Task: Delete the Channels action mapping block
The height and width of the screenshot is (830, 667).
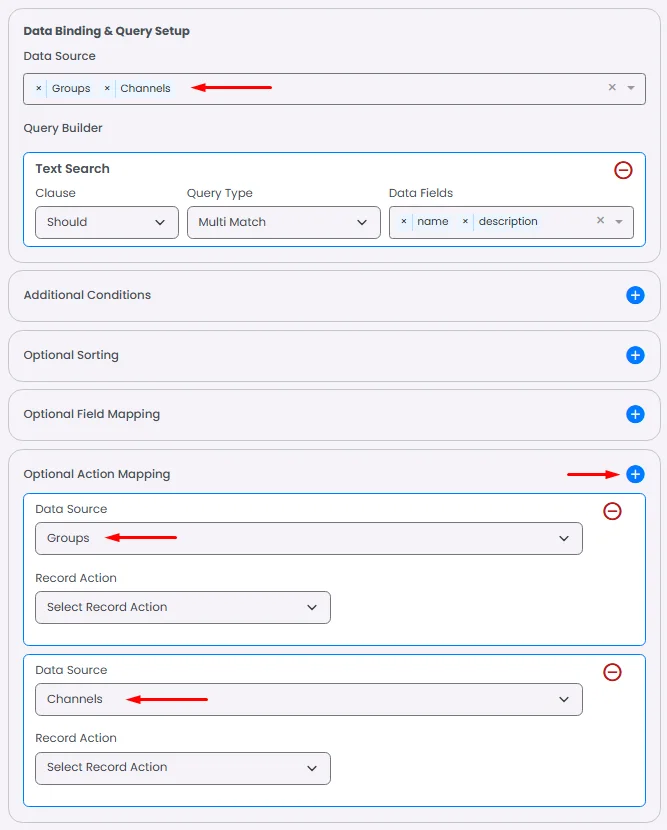Action: tap(612, 672)
